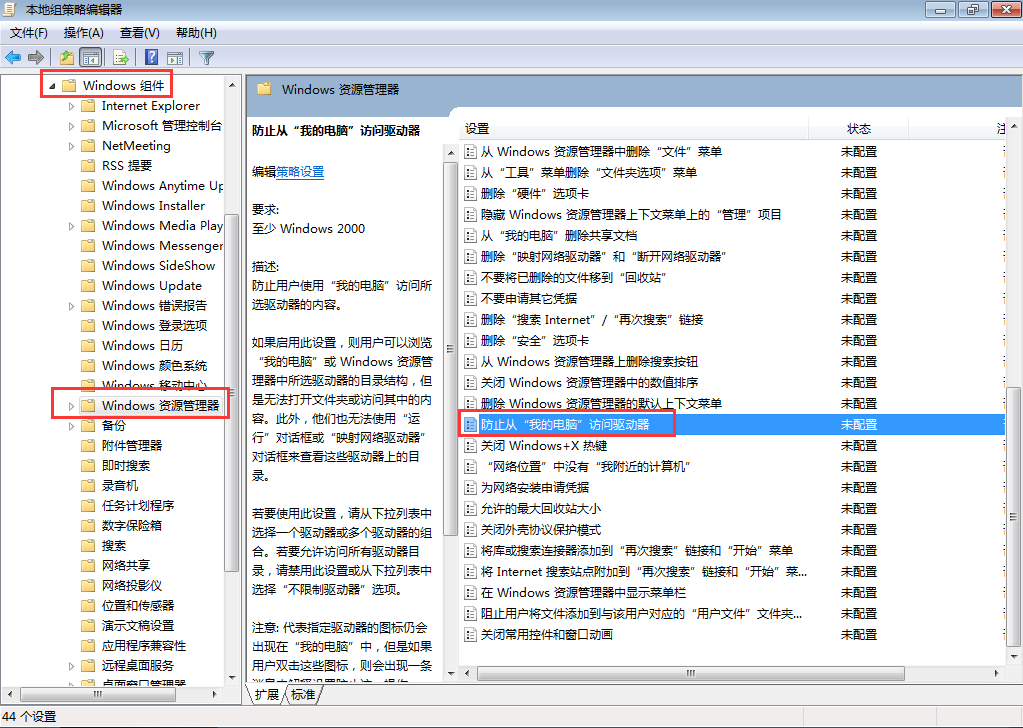The width and height of the screenshot is (1023, 728).
Task: Click the filter icon on the toolbar
Action: tap(205, 57)
